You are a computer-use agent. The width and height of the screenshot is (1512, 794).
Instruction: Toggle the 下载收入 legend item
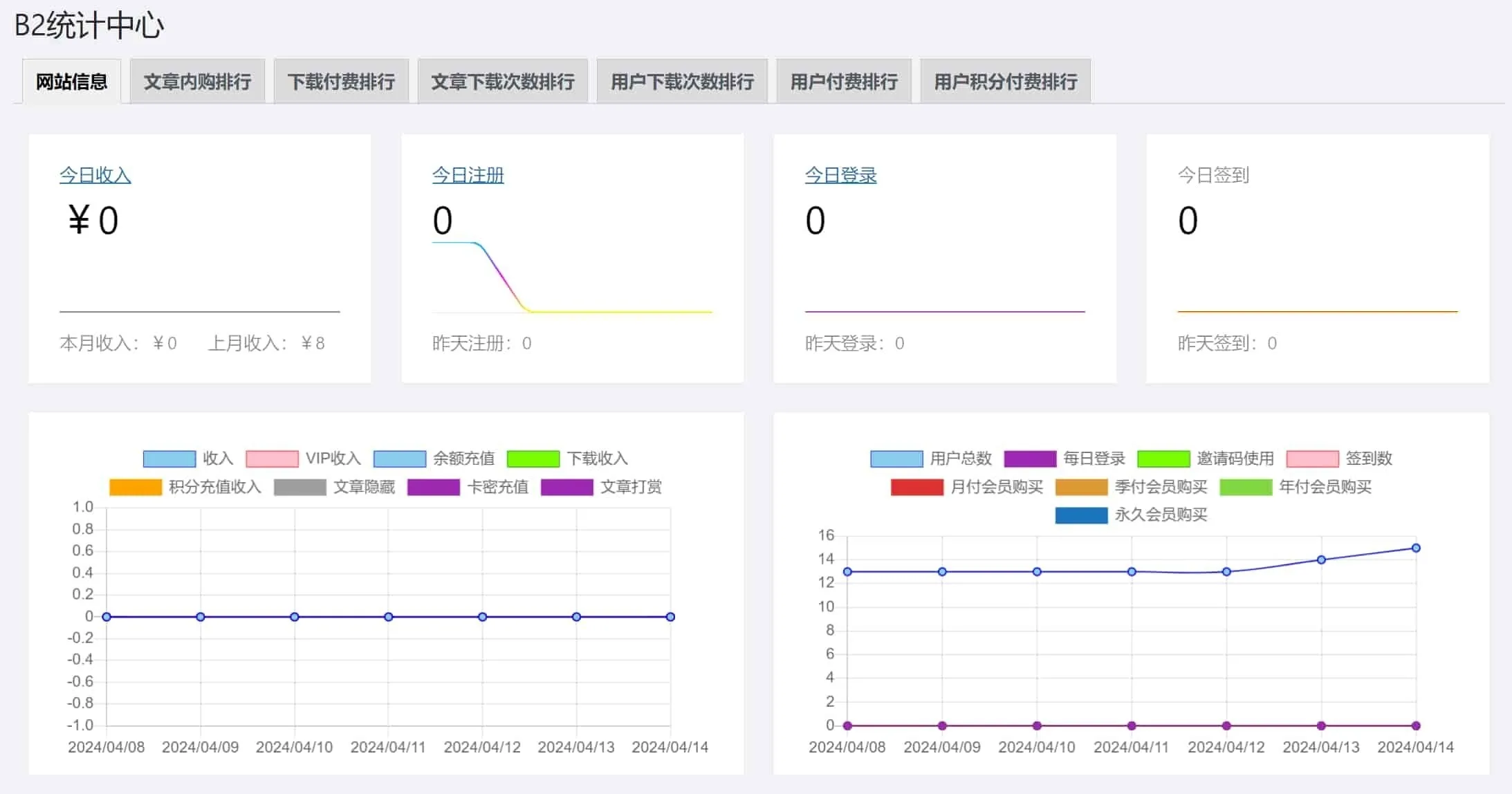(x=567, y=459)
